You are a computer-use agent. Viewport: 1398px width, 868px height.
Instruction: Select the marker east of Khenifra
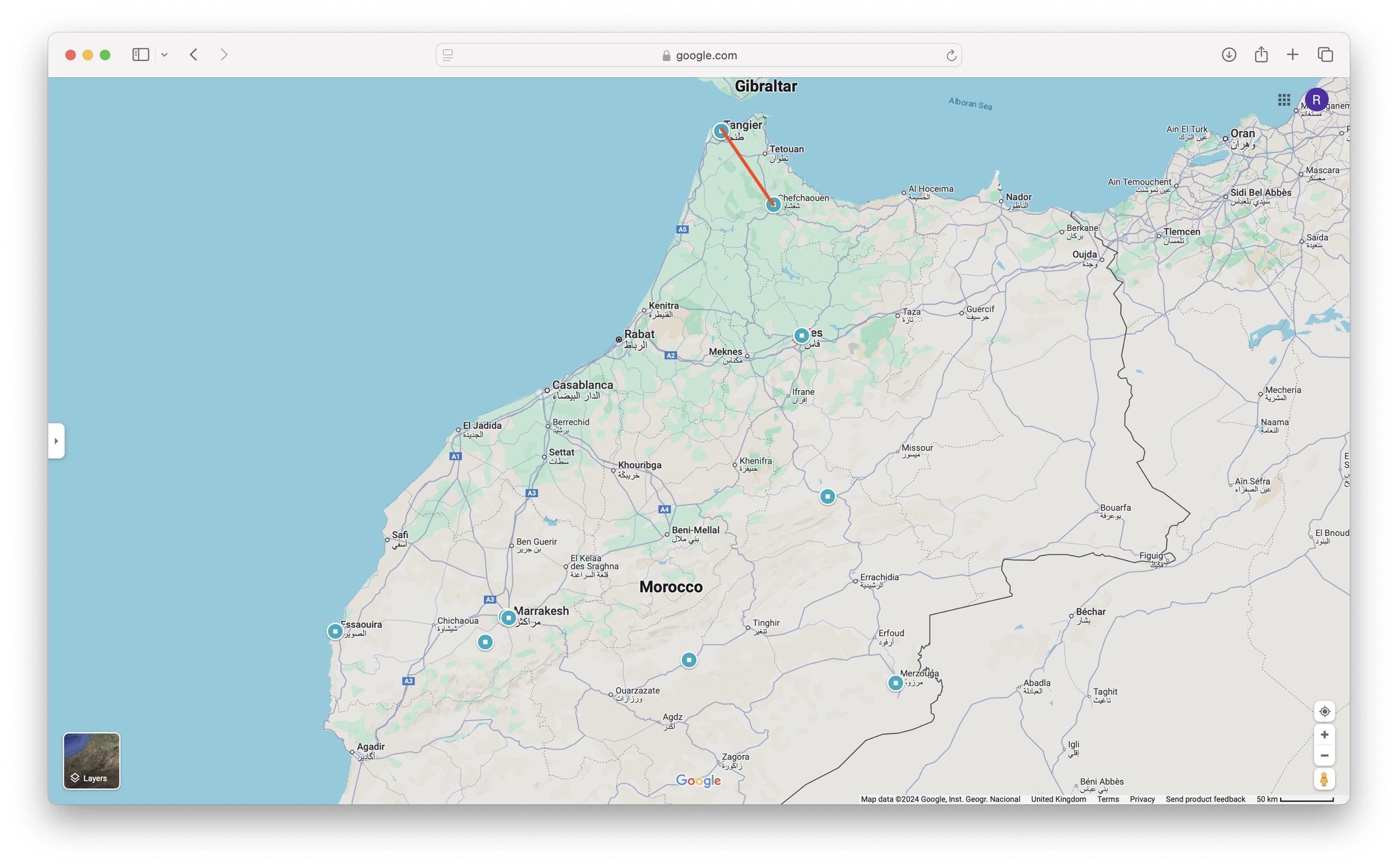827,496
